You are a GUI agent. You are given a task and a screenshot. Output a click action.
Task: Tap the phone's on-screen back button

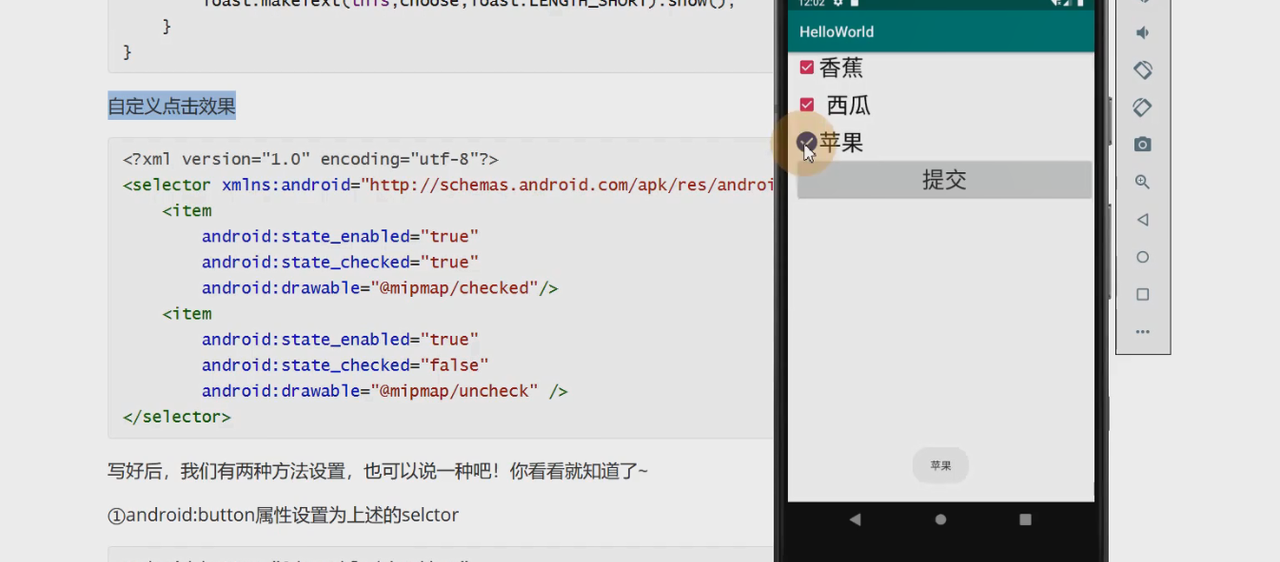point(855,519)
